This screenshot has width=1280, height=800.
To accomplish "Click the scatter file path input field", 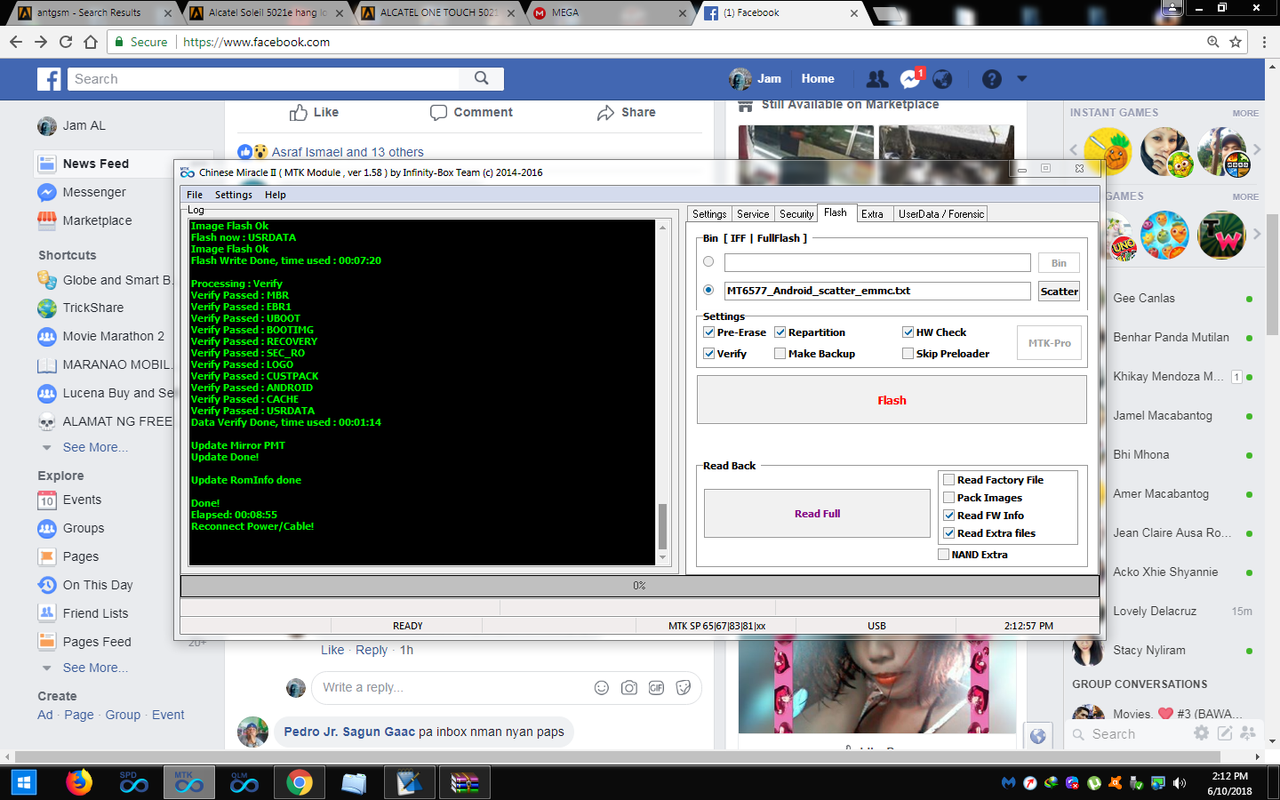I will pyautogui.click(x=877, y=291).
